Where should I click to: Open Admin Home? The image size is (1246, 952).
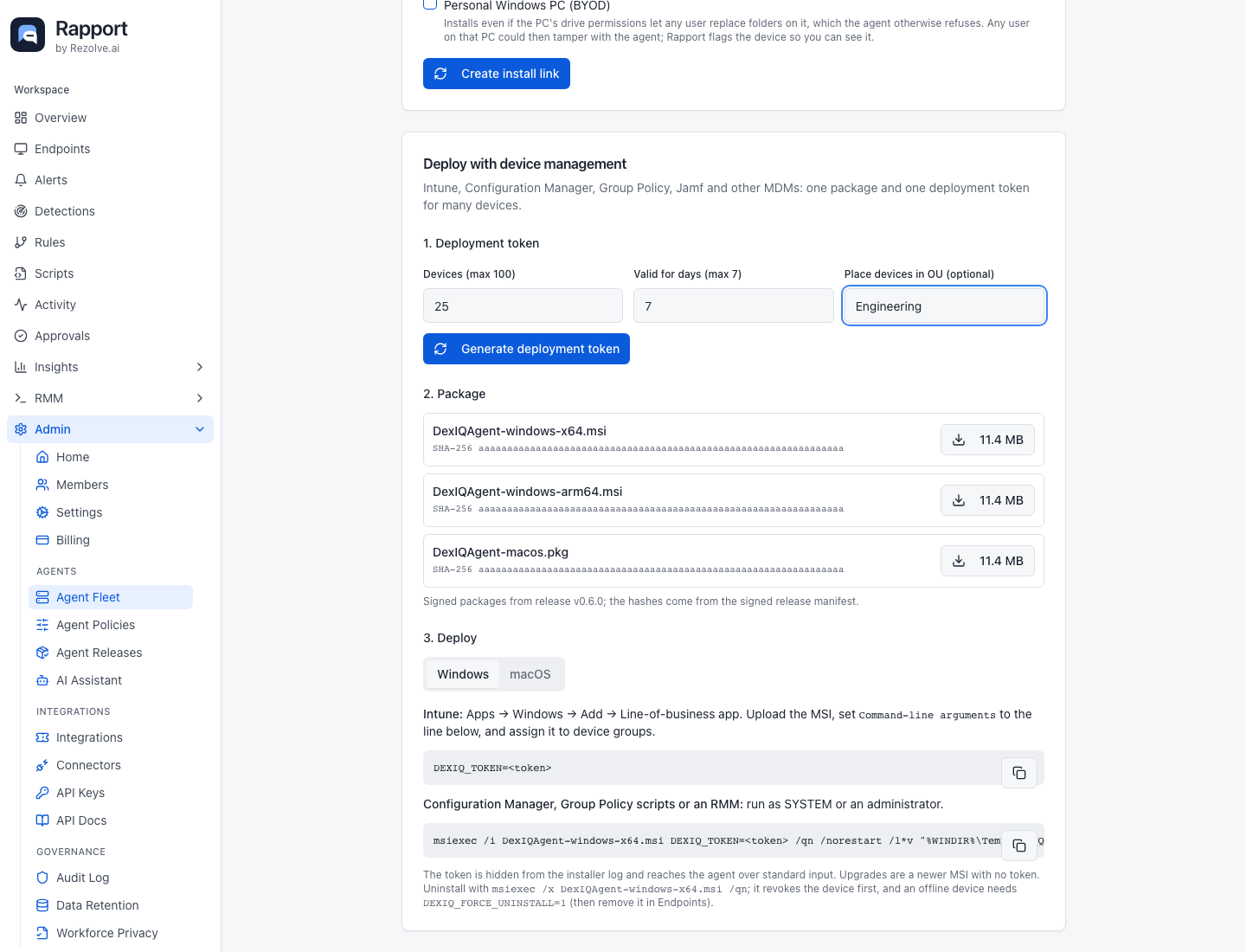coord(111,457)
